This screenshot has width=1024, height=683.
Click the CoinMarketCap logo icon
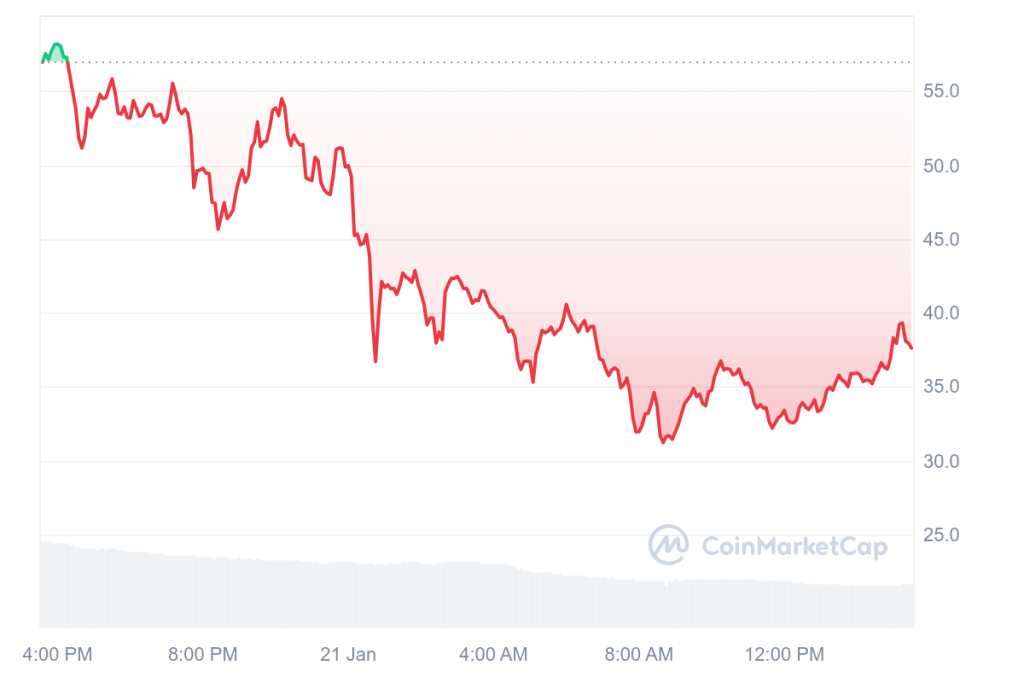coord(668,545)
